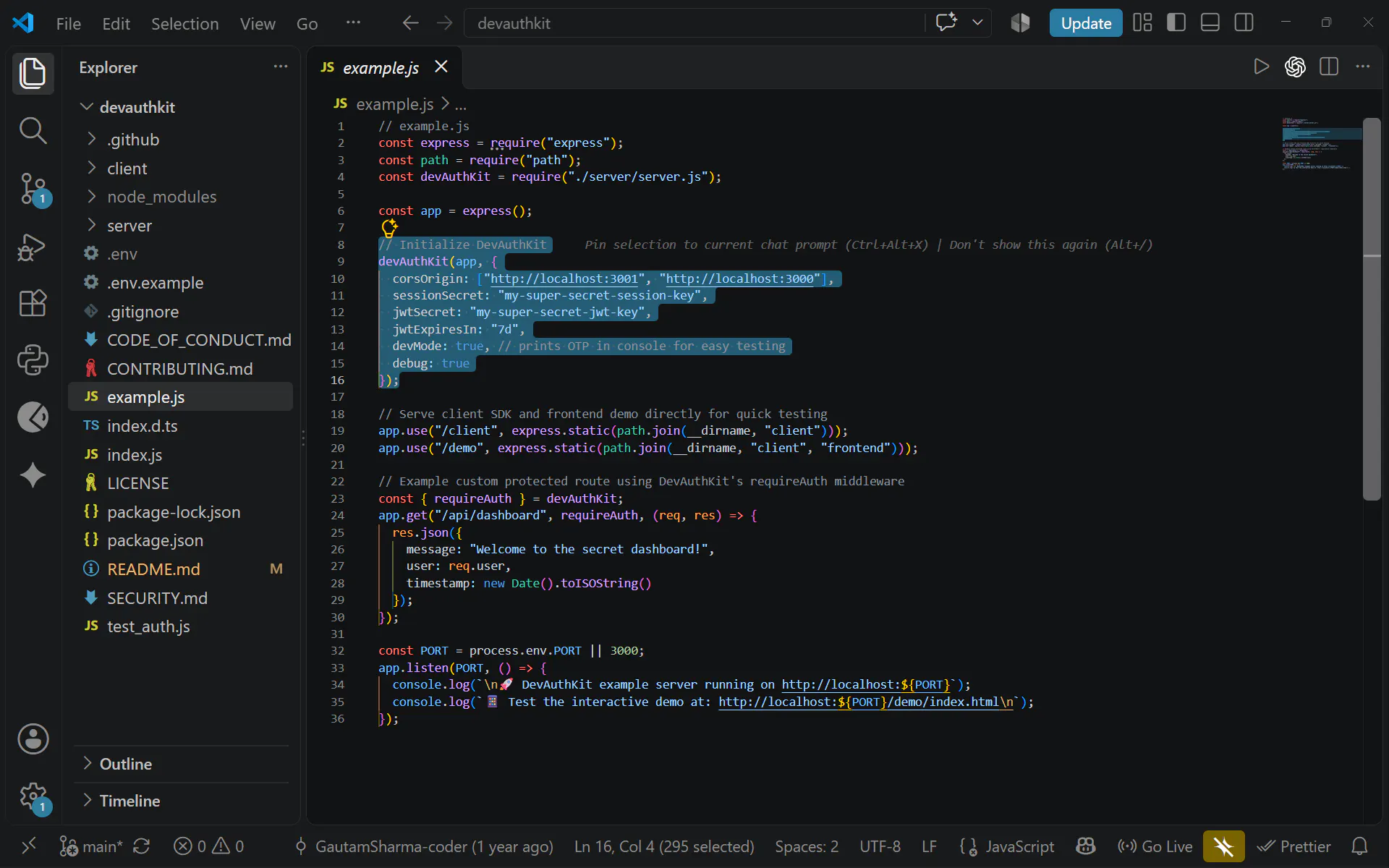Image resolution: width=1389 pixels, height=868 pixels.
Task: Customize layout button in title bar
Action: point(1142,23)
